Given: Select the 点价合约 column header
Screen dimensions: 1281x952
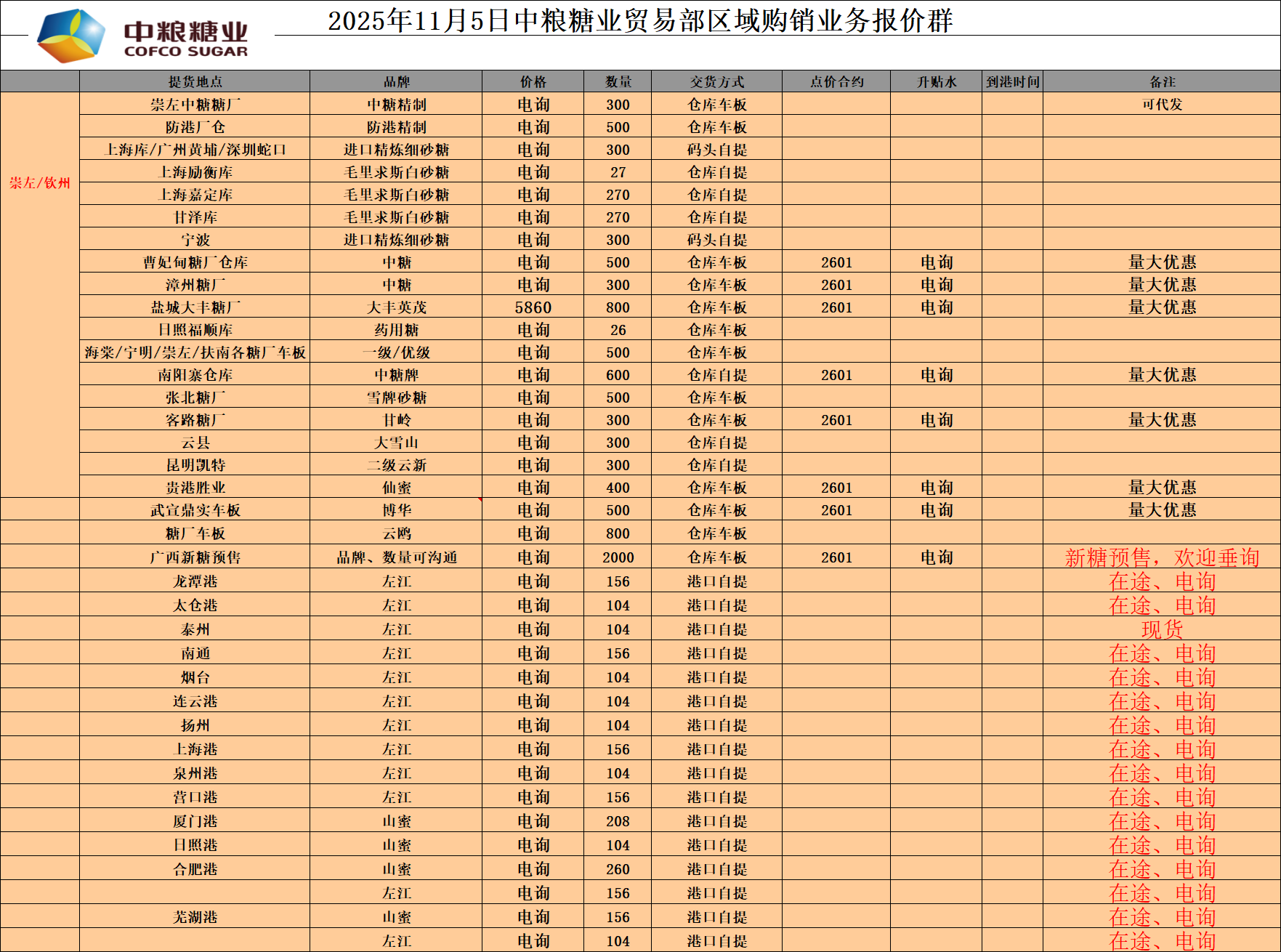Looking at the screenshot, I should pyautogui.click(x=836, y=81).
